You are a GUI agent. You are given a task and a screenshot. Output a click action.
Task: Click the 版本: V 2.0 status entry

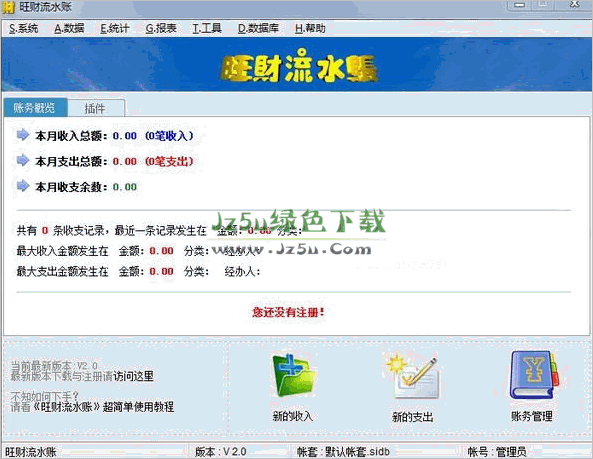coord(221,451)
